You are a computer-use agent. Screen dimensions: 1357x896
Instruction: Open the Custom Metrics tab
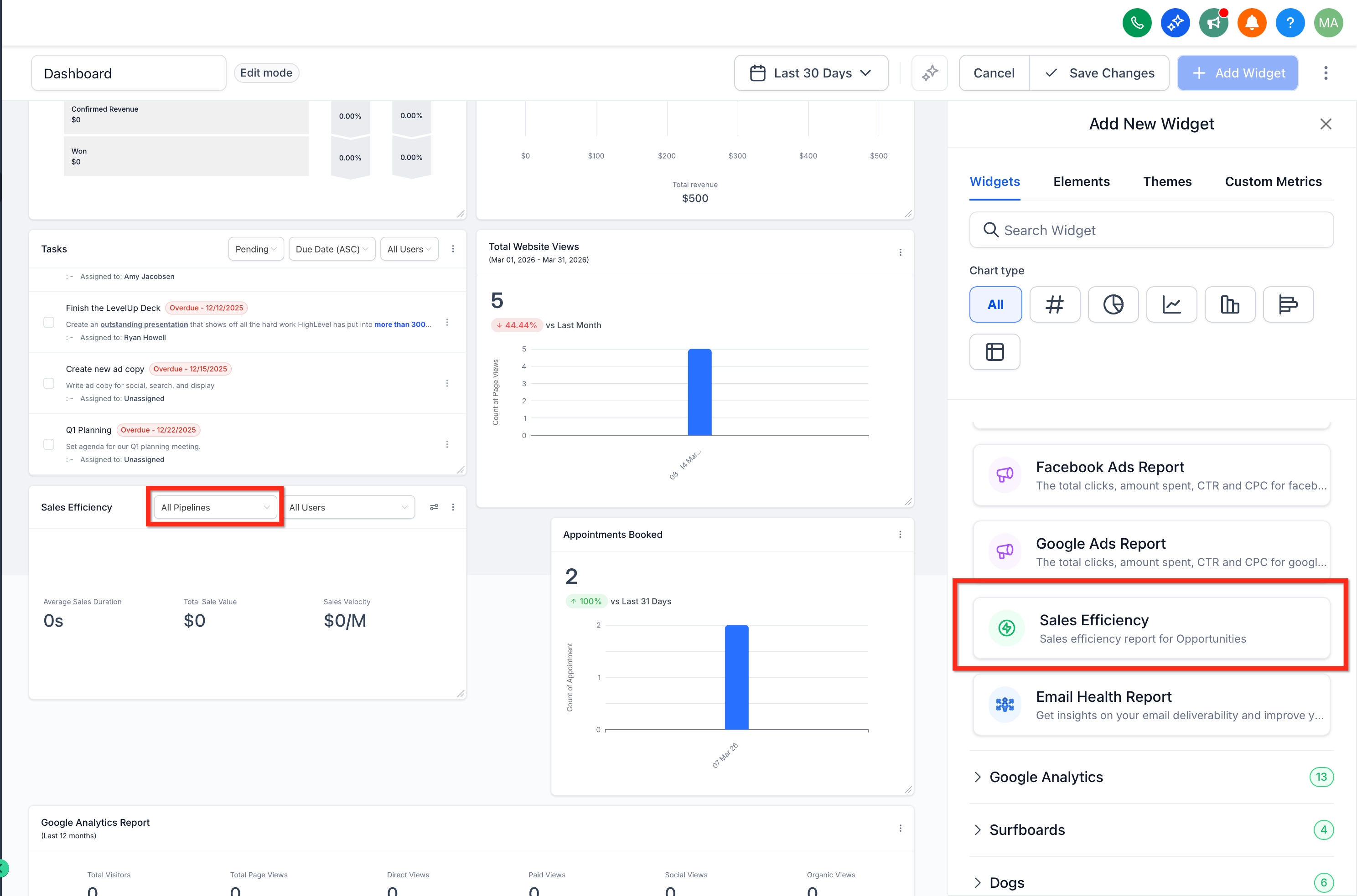tap(1272, 182)
